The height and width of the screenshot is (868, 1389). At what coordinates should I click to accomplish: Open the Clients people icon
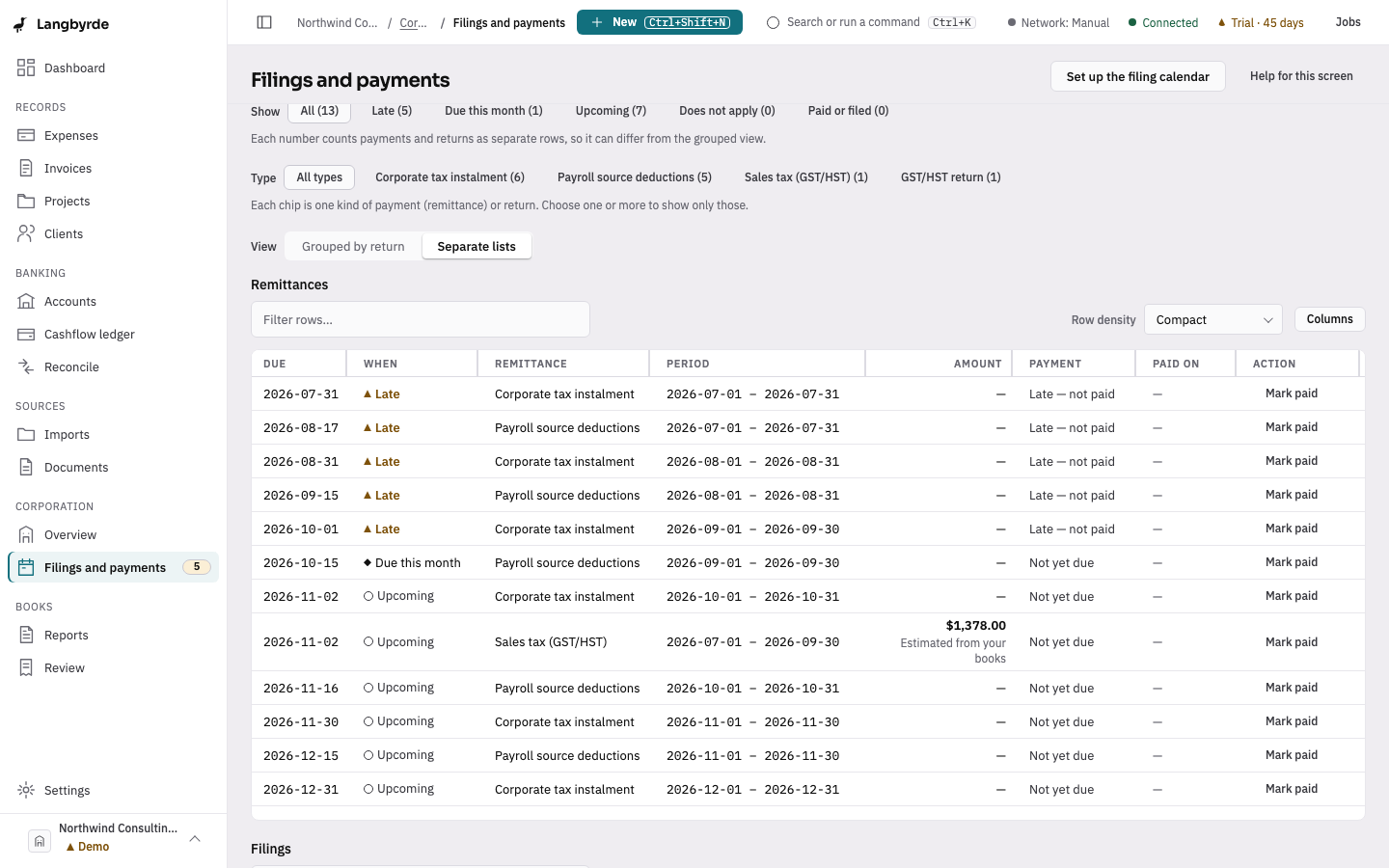click(26, 233)
